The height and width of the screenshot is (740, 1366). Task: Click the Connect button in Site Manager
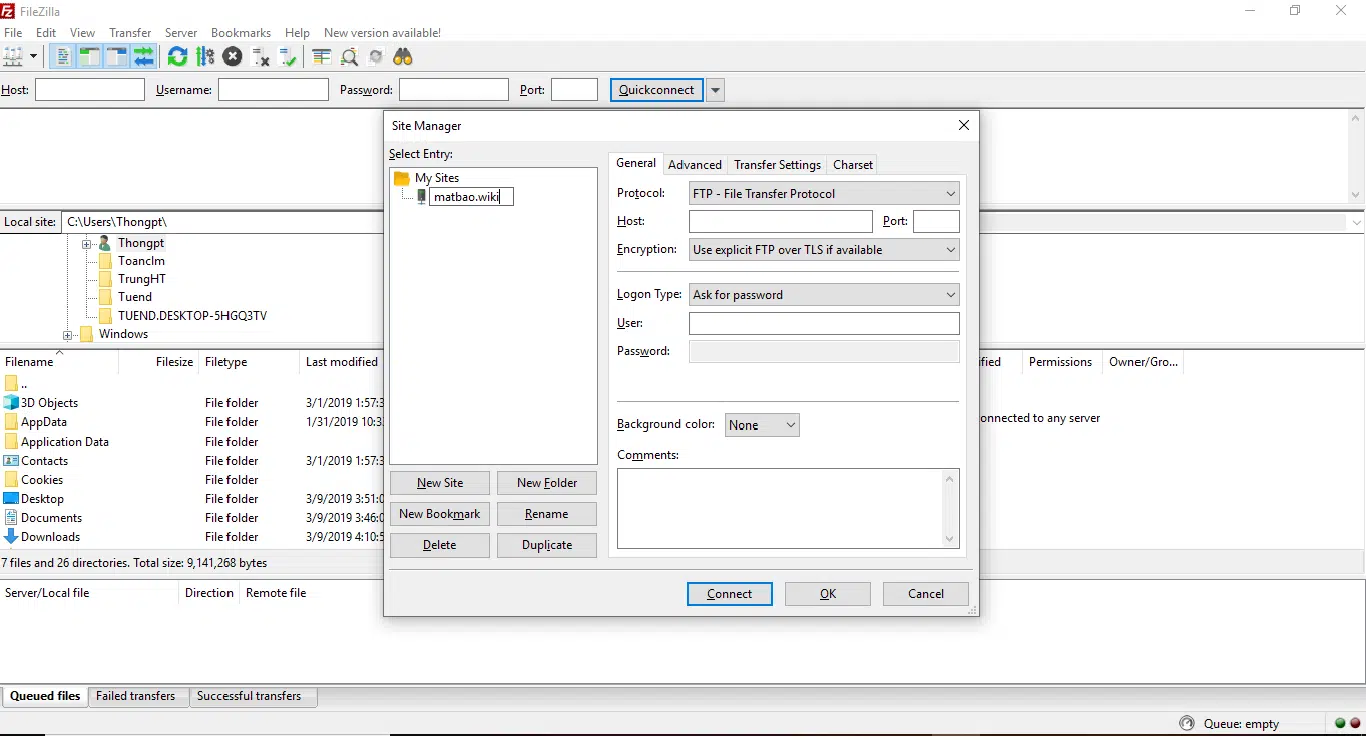729,594
